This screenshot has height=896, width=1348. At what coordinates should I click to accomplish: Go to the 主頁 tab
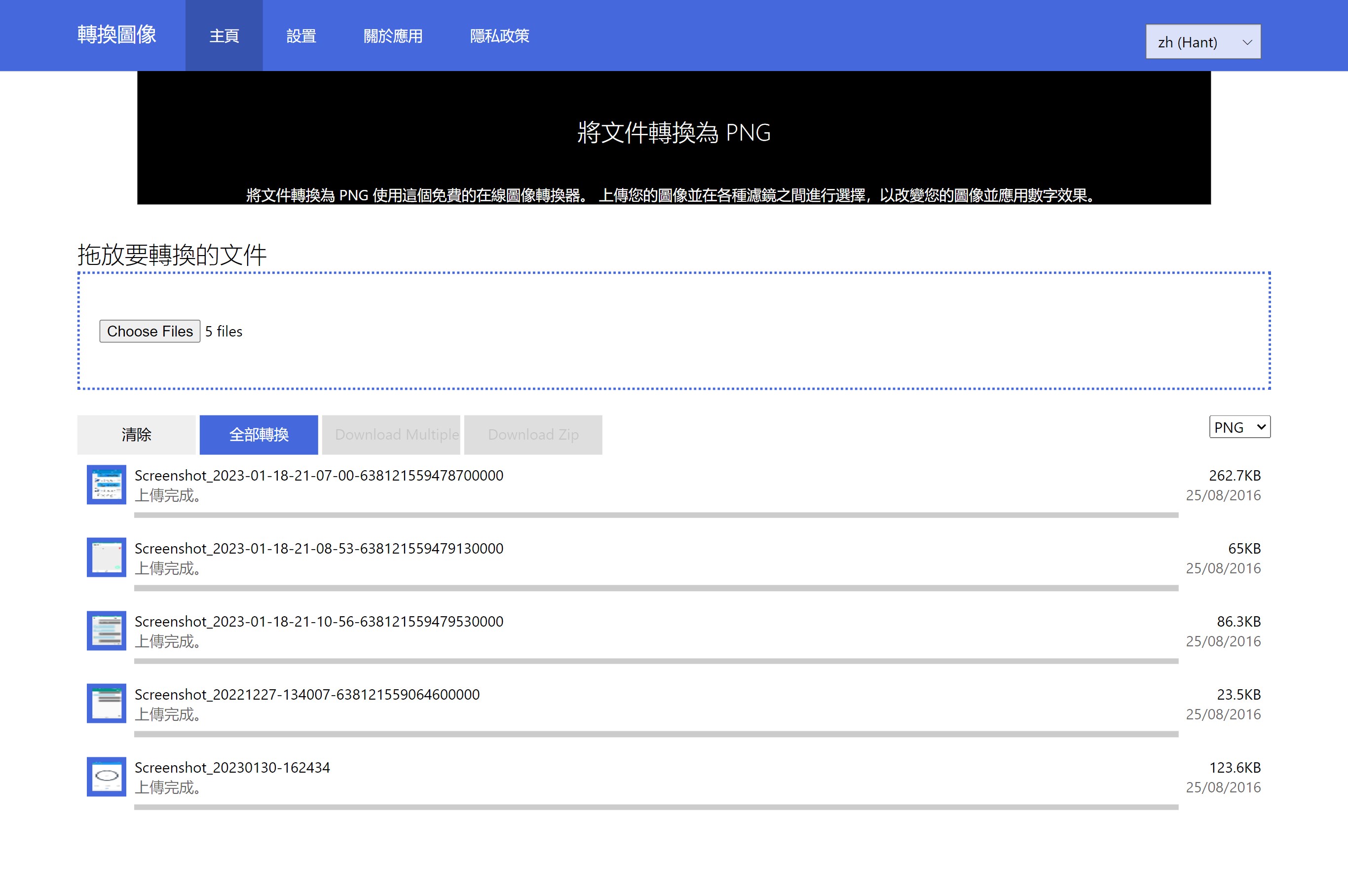coord(224,36)
